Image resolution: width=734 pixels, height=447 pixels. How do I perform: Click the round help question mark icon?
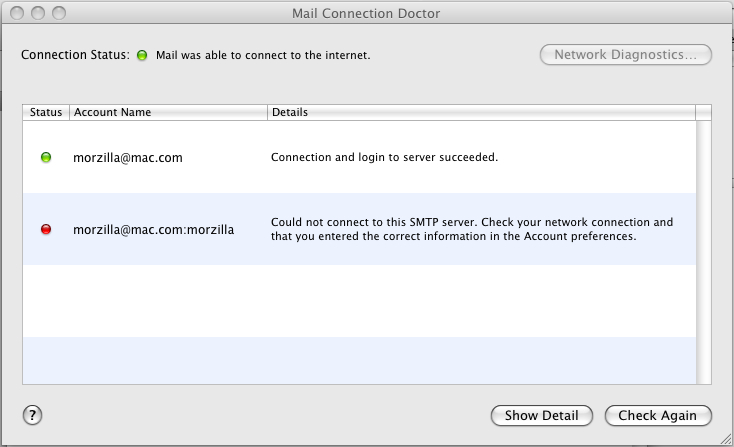coord(32,415)
